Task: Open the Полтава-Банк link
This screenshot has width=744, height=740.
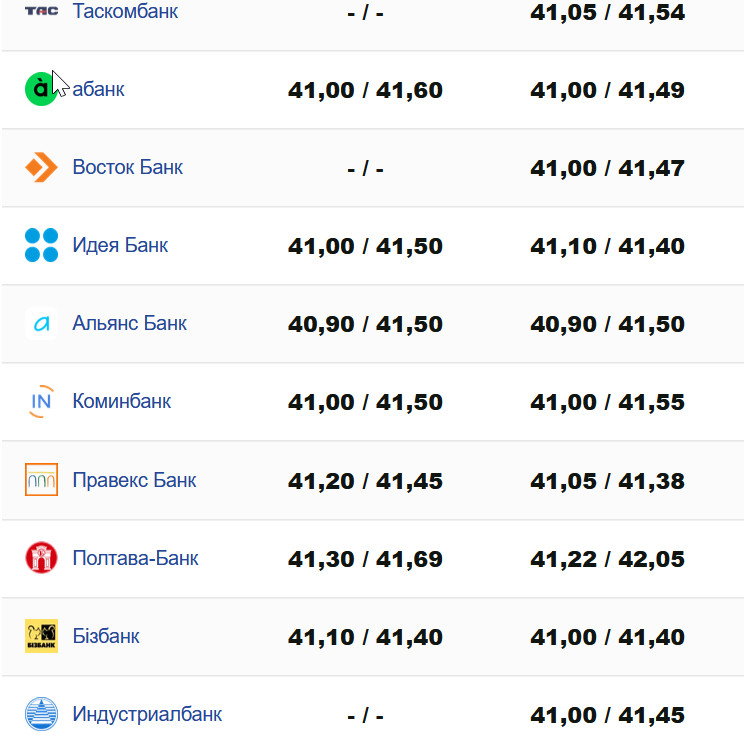Action: [135, 558]
